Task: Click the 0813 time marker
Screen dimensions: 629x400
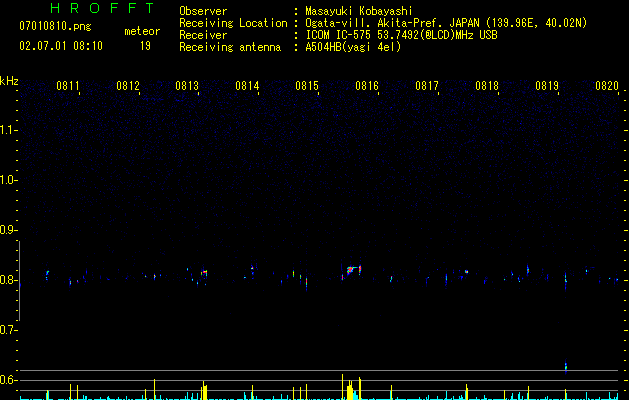Action: (187, 86)
